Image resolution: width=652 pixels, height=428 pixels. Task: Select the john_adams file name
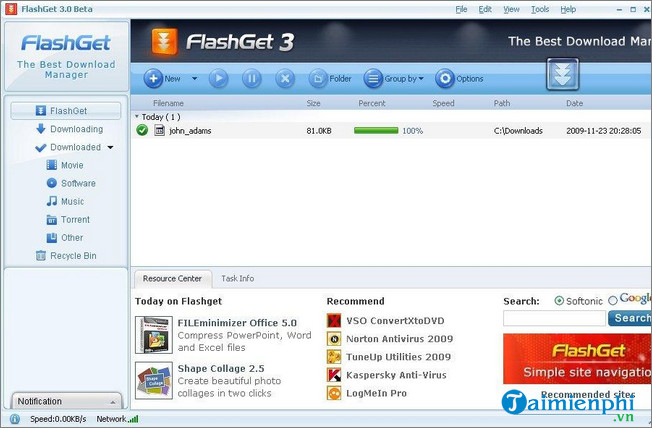pyautogui.click(x=190, y=131)
